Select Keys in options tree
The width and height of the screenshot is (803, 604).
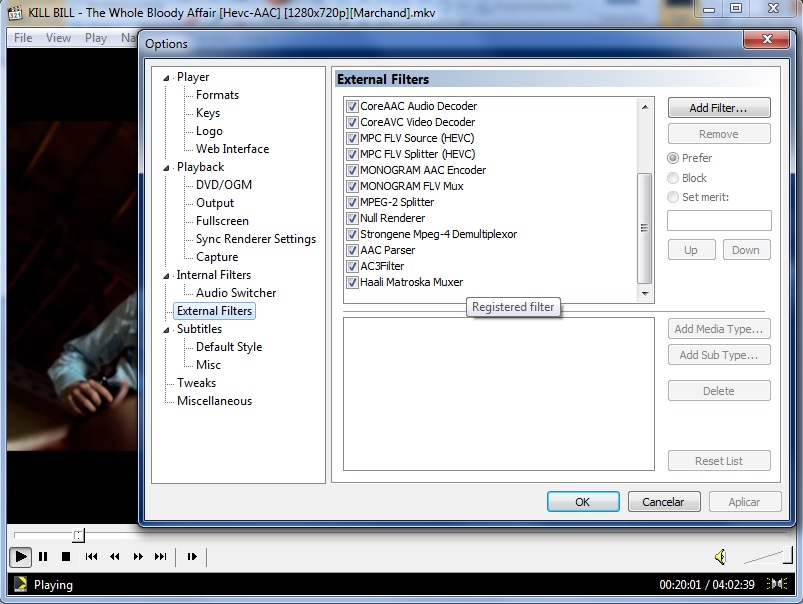click(208, 113)
